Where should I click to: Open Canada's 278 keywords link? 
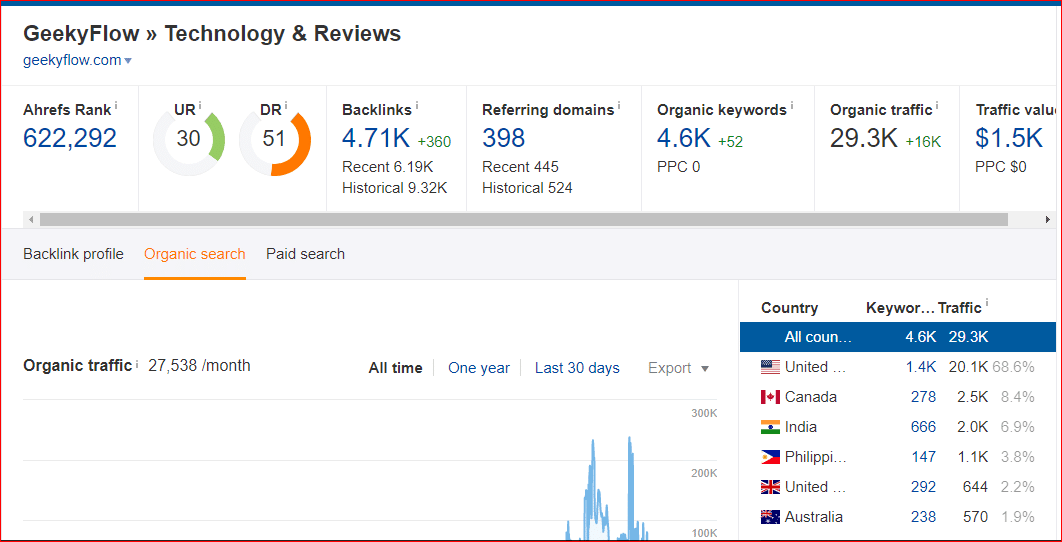tap(923, 397)
